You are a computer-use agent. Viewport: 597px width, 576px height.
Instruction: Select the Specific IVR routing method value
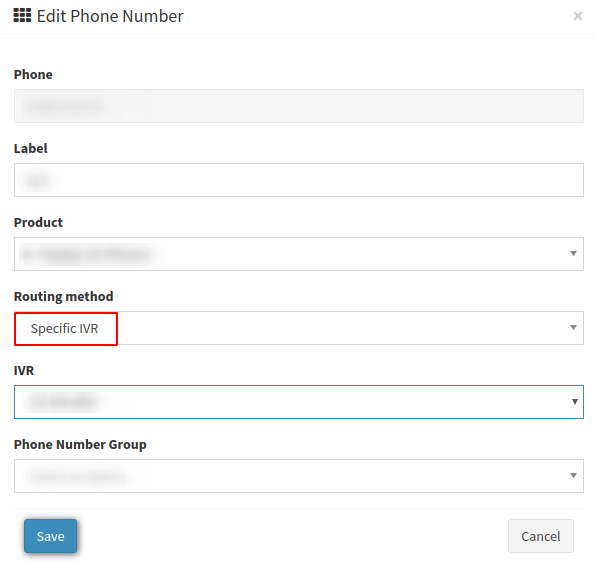tap(64, 329)
